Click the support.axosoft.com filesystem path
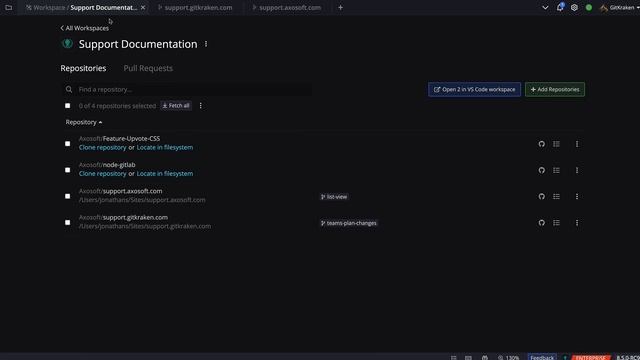Viewport: 640px width, 360px height. click(x=142, y=200)
